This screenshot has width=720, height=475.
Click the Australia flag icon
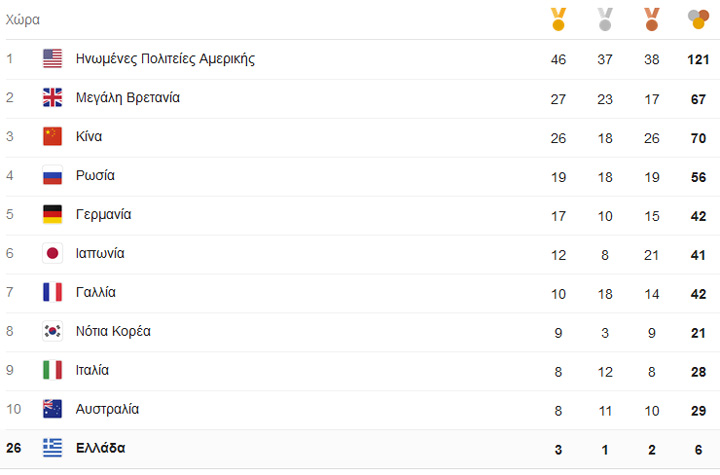tap(53, 409)
